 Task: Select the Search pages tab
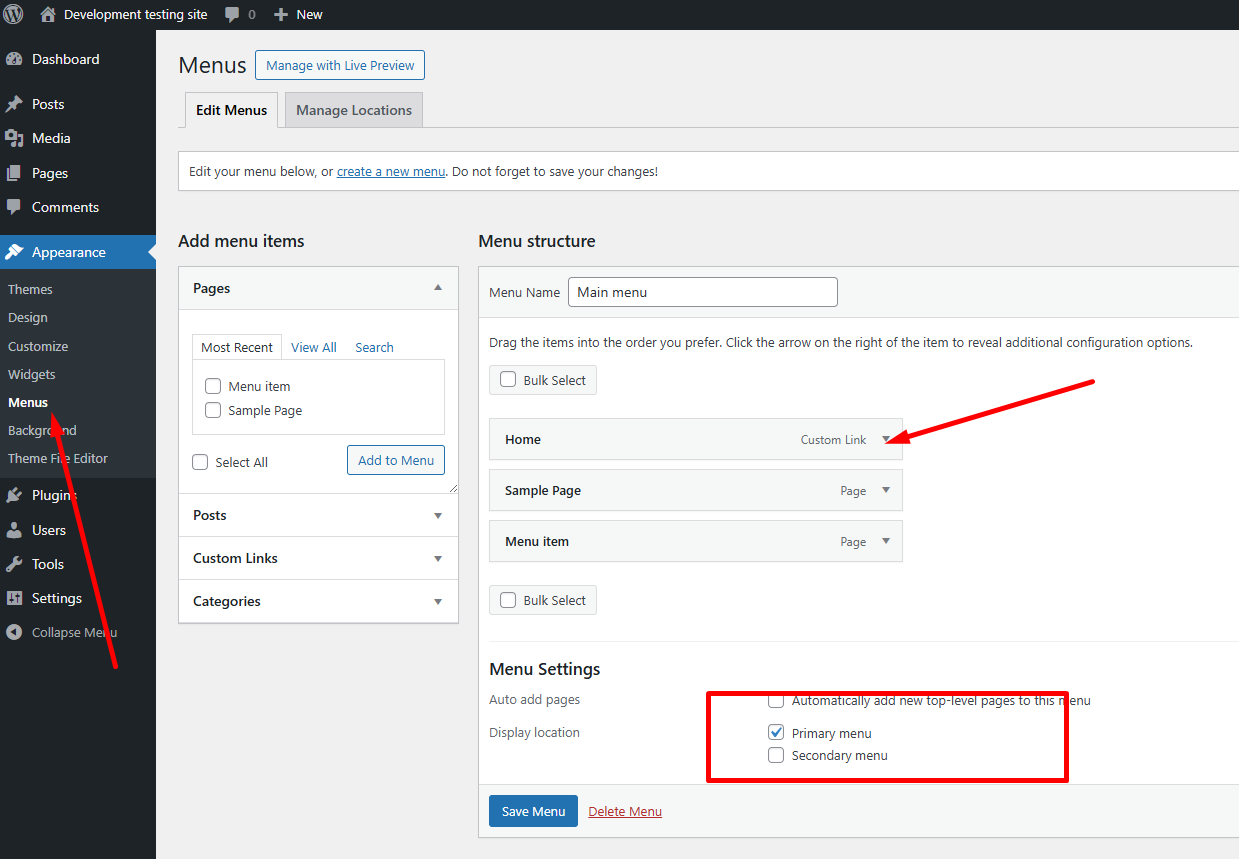point(374,347)
